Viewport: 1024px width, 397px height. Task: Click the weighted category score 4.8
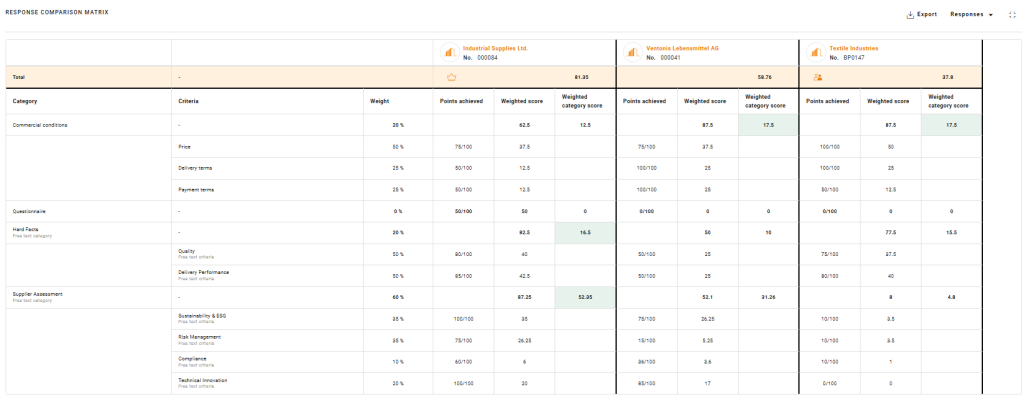(x=952, y=297)
